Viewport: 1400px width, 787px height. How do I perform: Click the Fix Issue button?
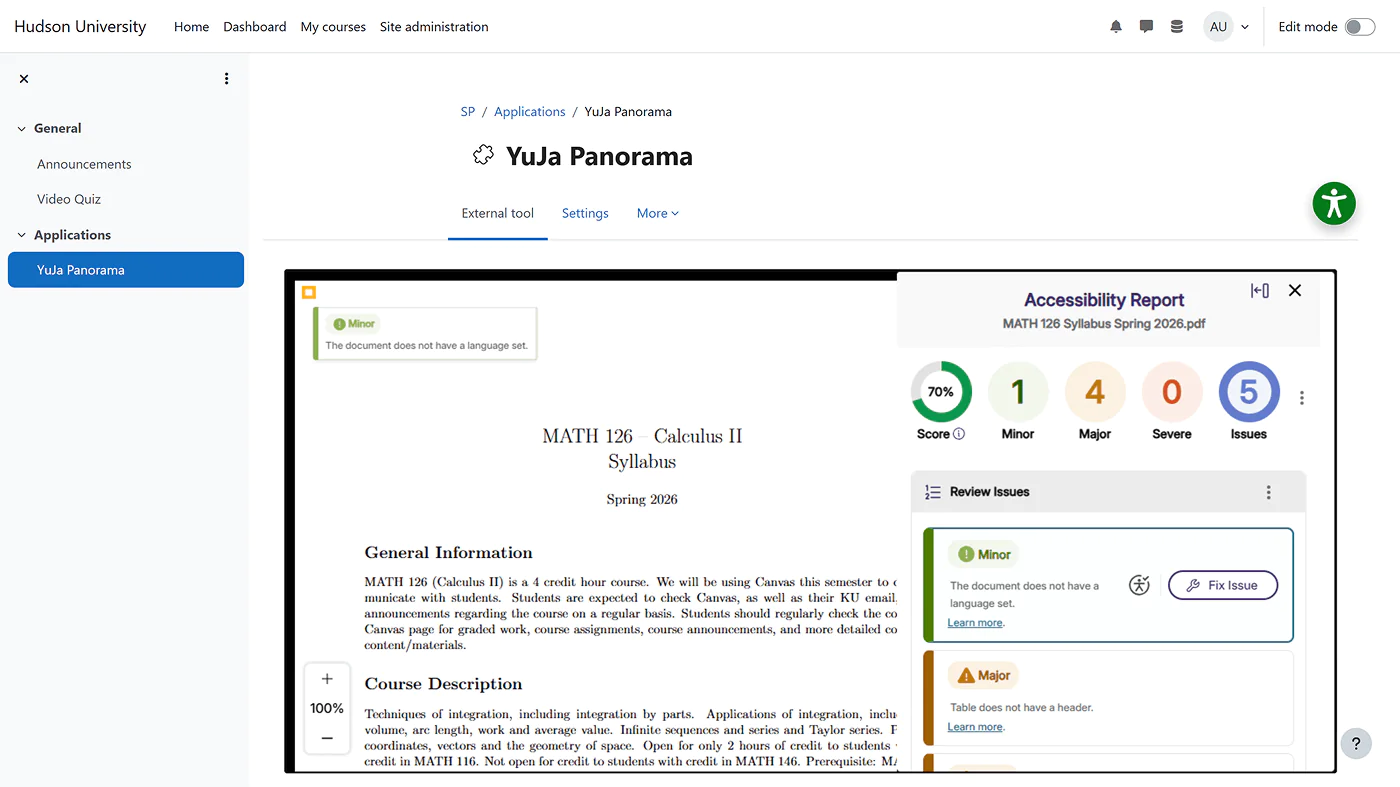point(1222,585)
